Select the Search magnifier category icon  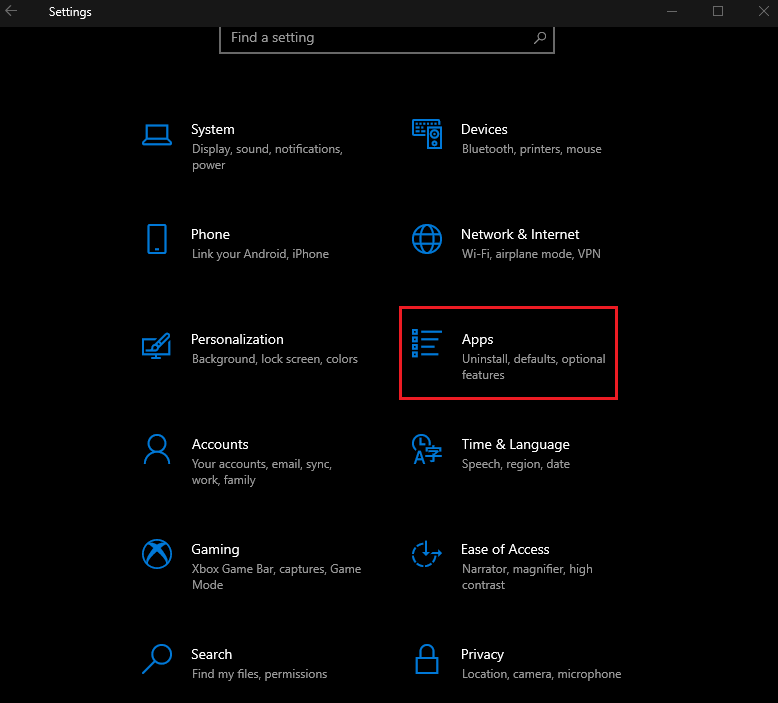(x=157, y=659)
